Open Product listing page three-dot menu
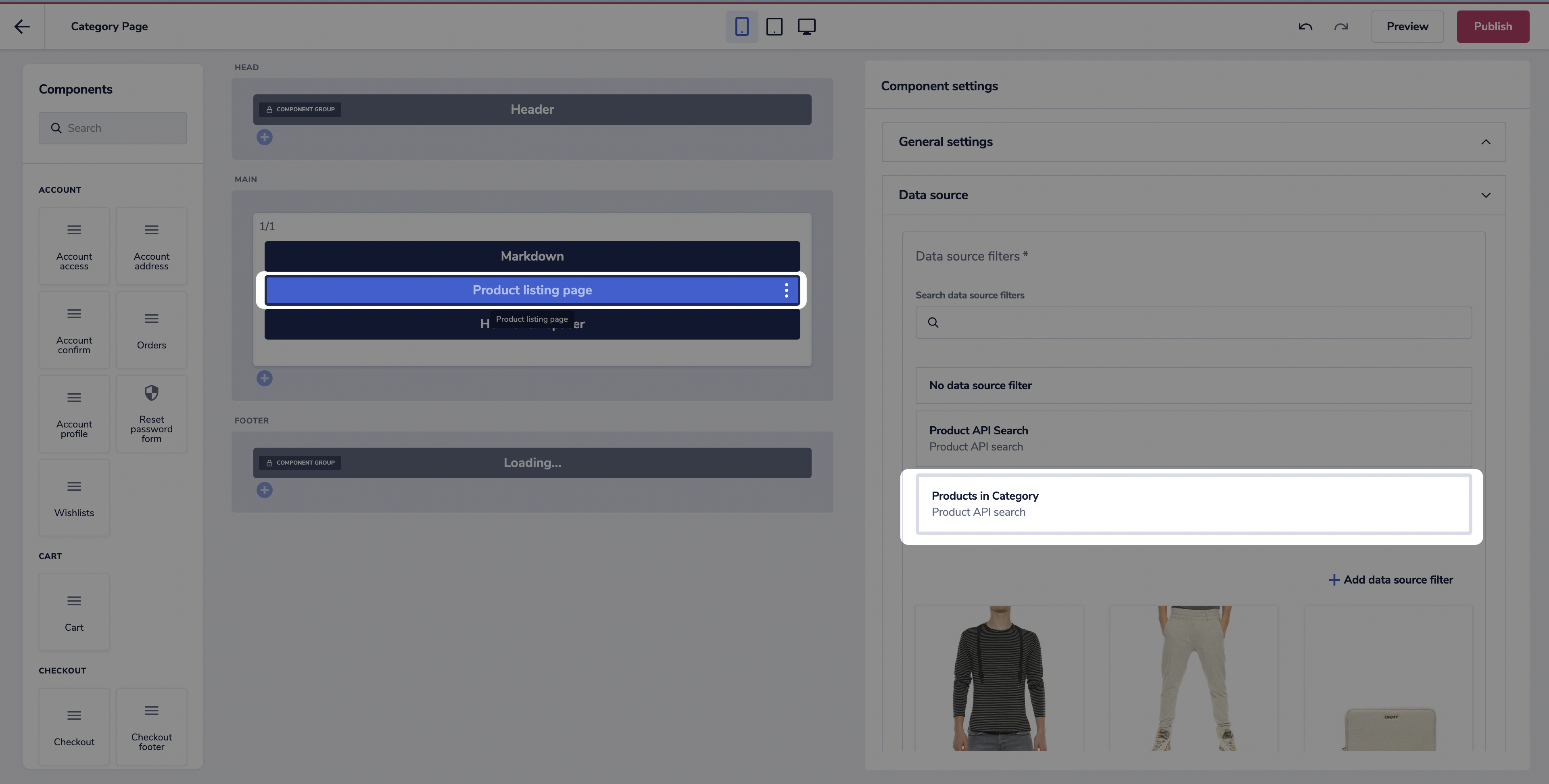Viewport: 1549px width, 784px height. 786,290
